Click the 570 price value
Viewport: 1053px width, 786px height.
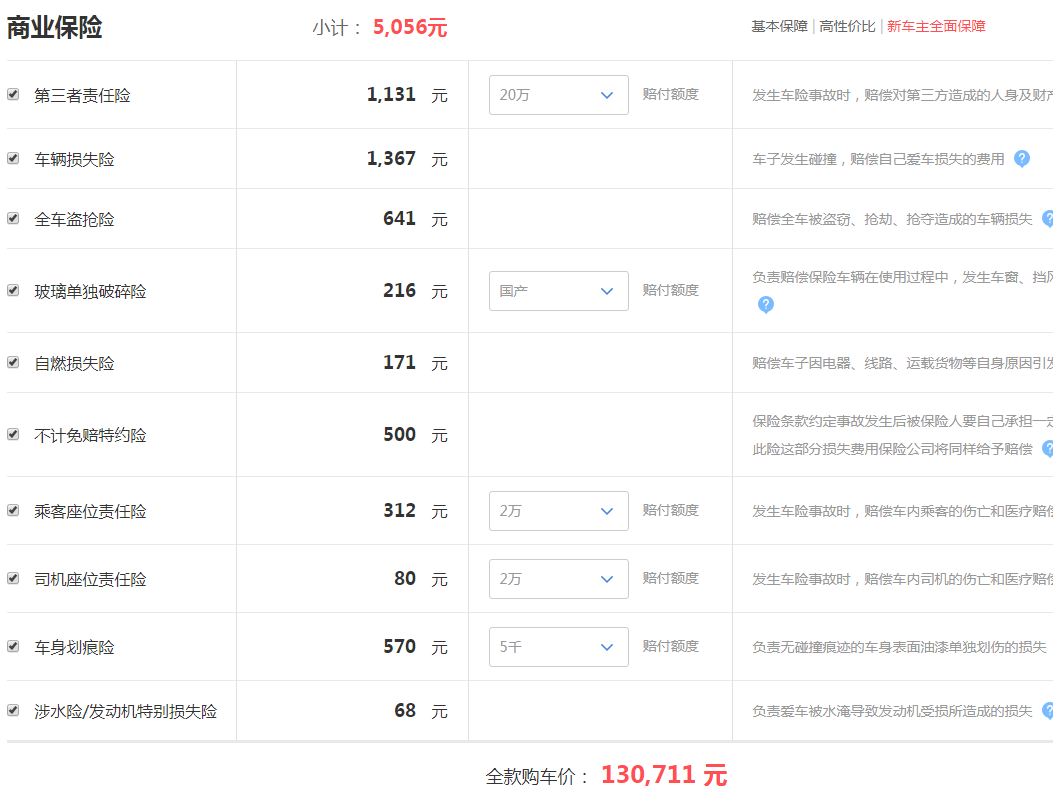coord(399,646)
